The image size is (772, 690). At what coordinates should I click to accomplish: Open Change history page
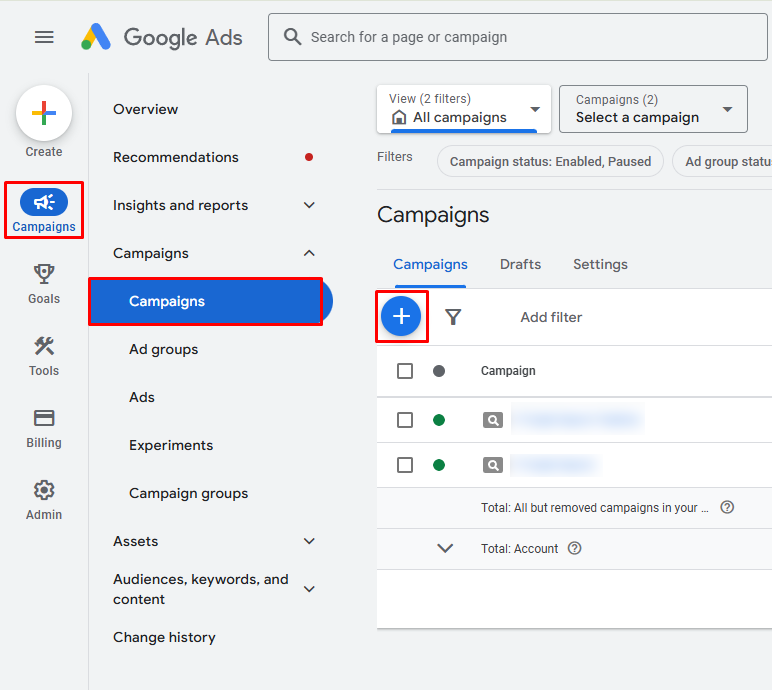pos(164,637)
